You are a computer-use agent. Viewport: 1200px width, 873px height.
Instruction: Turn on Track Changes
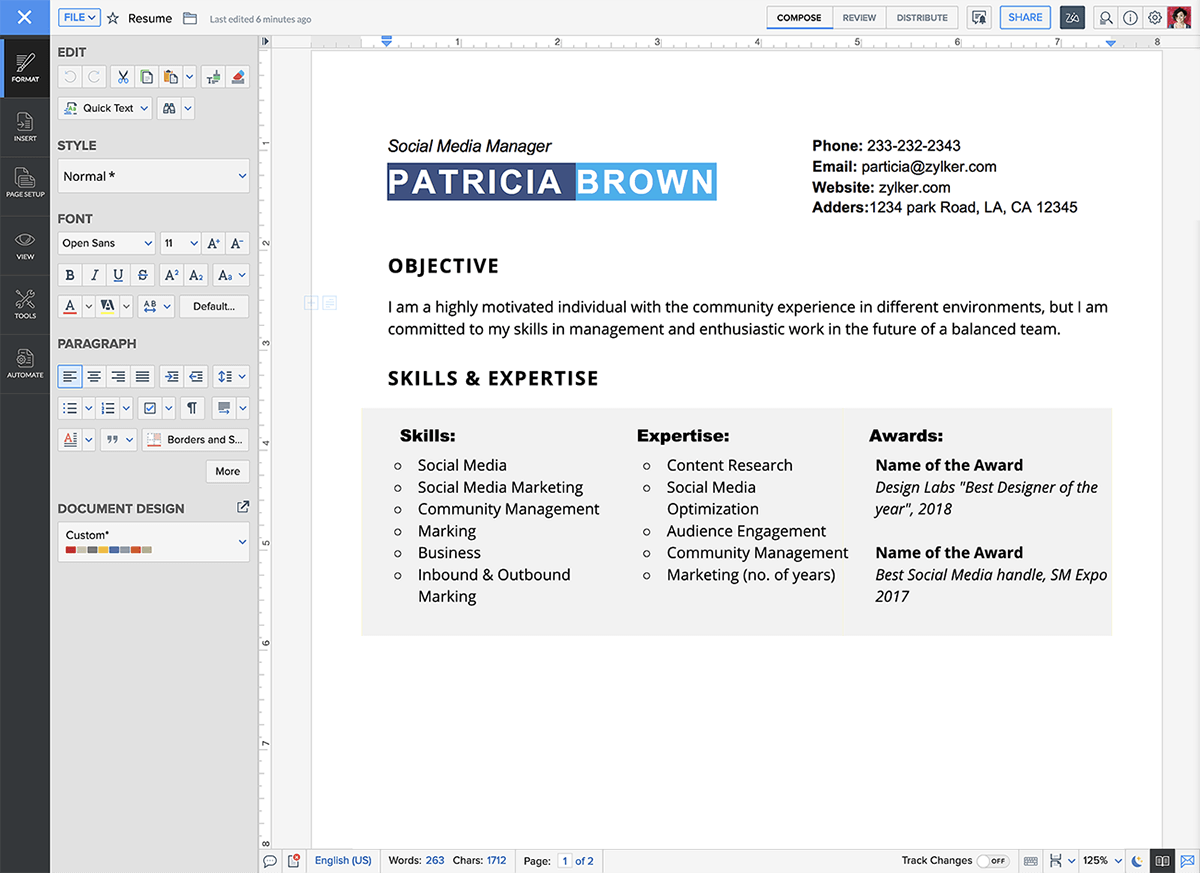point(995,860)
